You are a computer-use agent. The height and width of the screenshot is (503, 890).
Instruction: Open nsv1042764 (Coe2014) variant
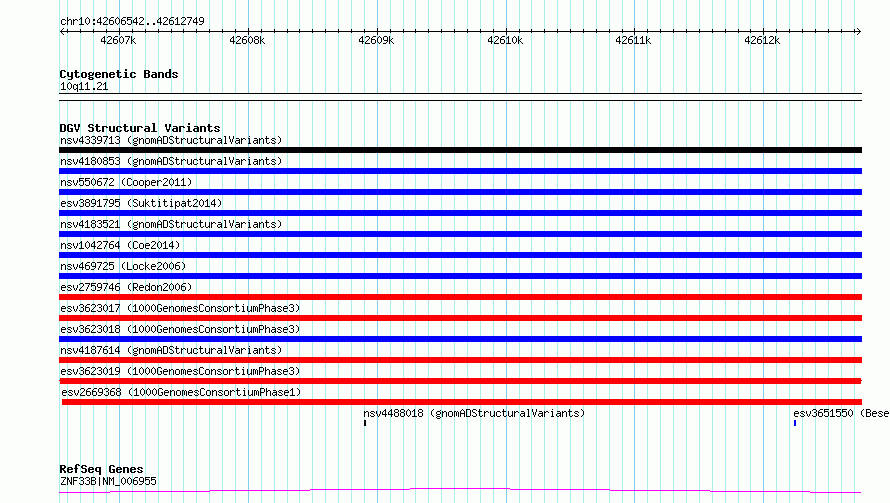click(x=120, y=245)
